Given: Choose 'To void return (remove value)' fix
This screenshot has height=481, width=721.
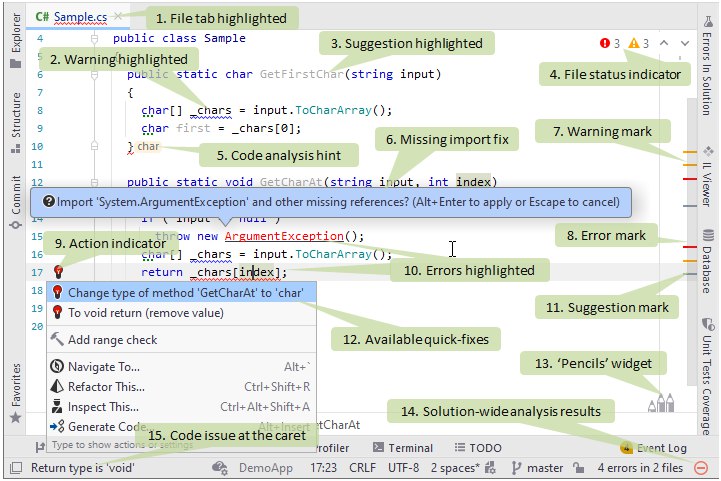Looking at the screenshot, I should [181, 313].
